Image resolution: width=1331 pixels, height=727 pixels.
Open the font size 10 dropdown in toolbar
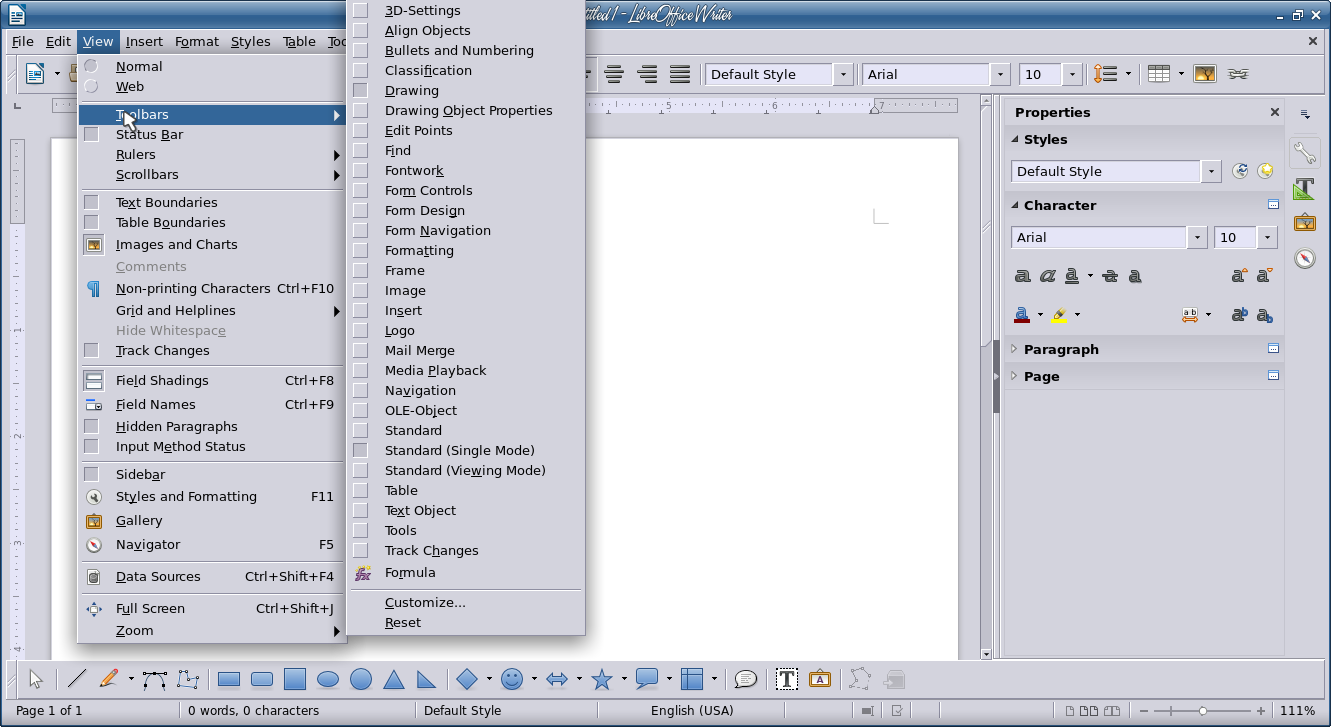[x=1072, y=74]
